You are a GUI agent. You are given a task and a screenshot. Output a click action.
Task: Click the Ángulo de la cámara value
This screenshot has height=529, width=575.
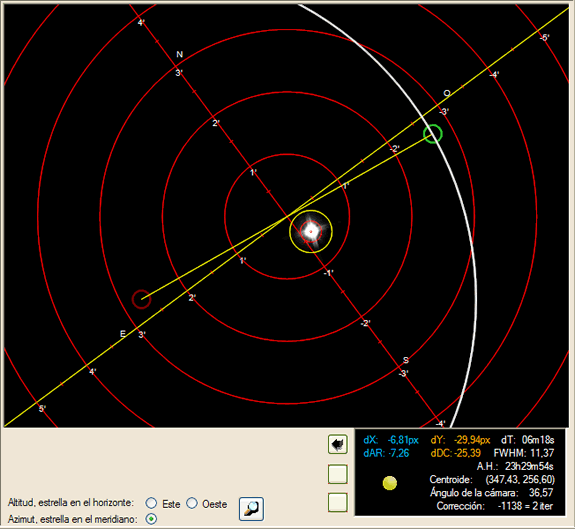[x=541, y=492]
